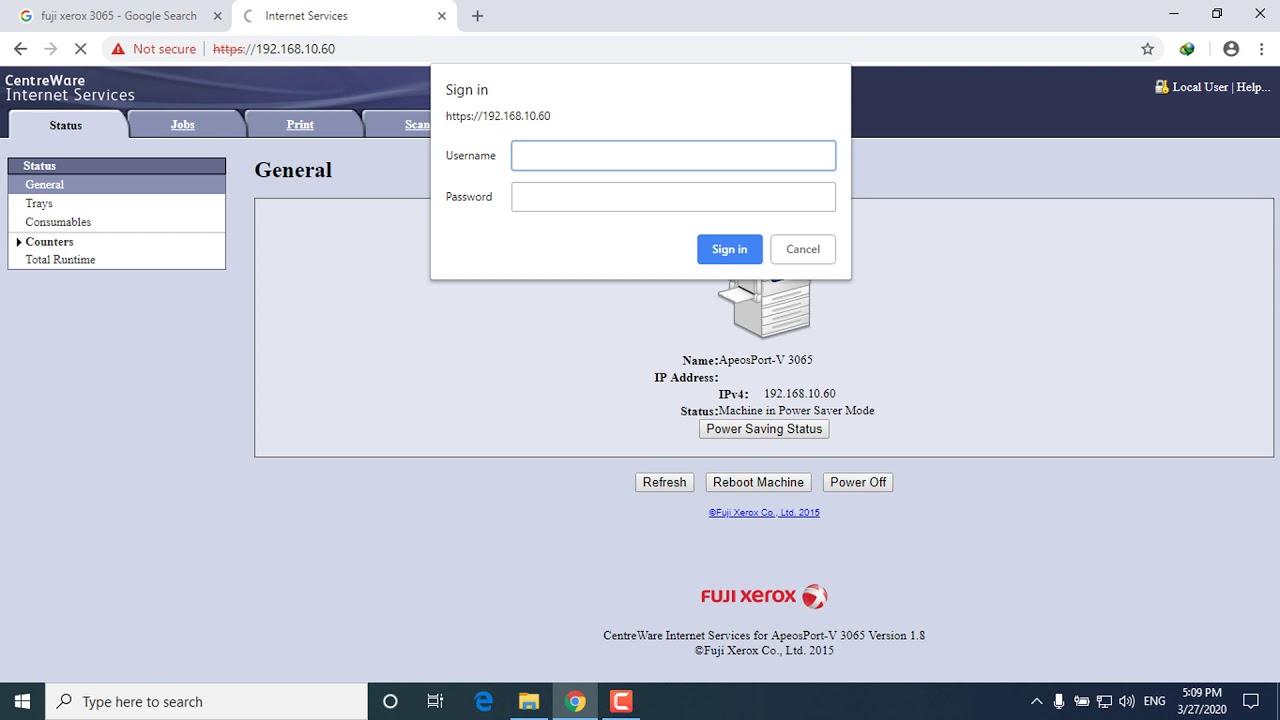Click the Chrome taskbar icon
The image size is (1280, 720).
pyautogui.click(x=575, y=701)
